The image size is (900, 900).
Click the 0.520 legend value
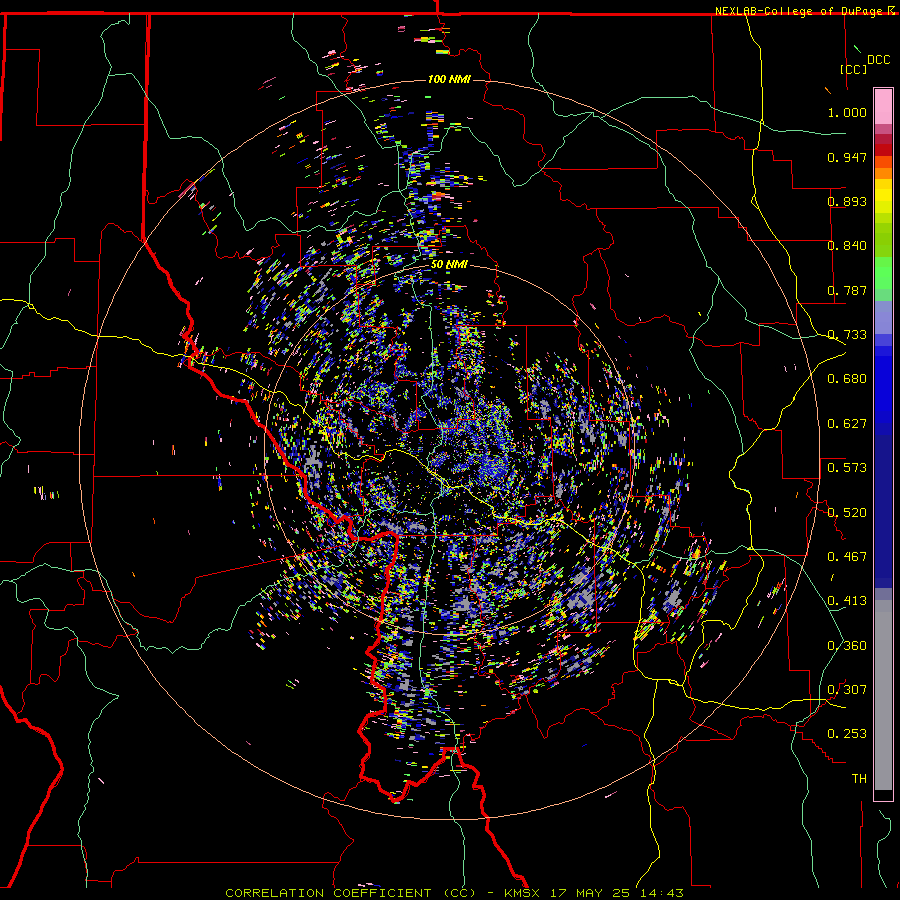(847, 513)
